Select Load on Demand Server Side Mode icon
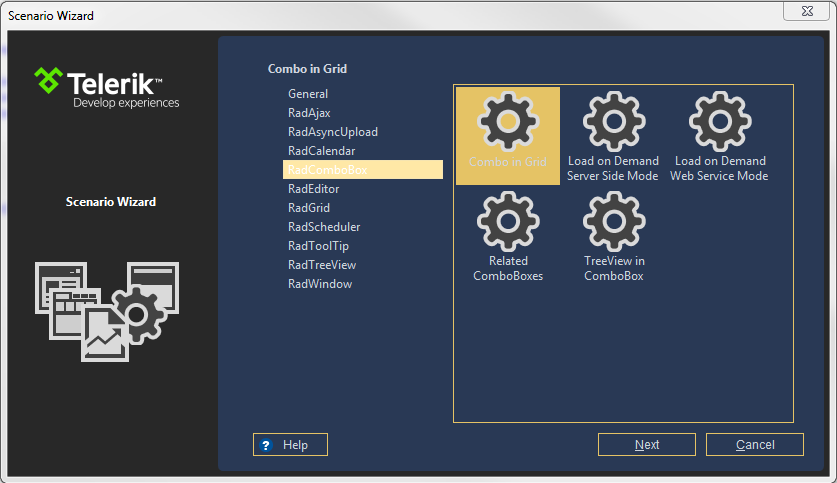This screenshot has width=837, height=483. click(x=614, y=122)
